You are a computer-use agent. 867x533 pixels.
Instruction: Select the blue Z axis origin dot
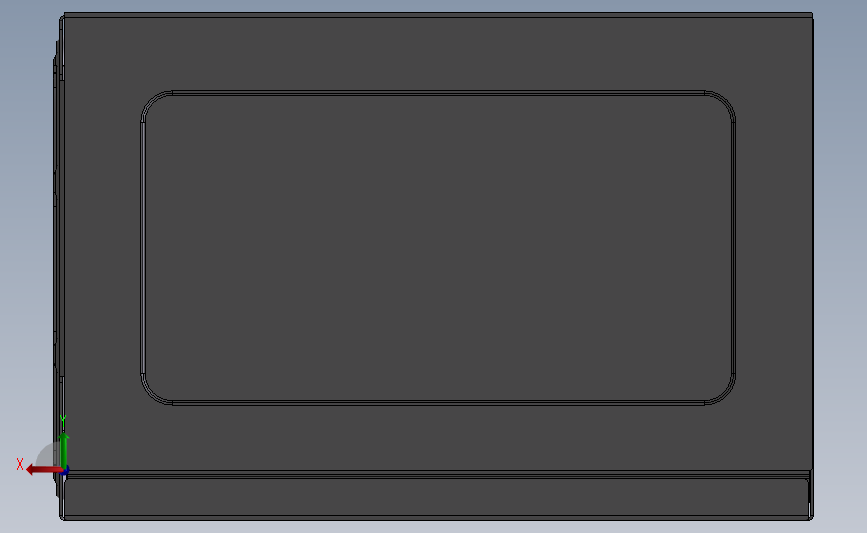[x=65, y=471]
